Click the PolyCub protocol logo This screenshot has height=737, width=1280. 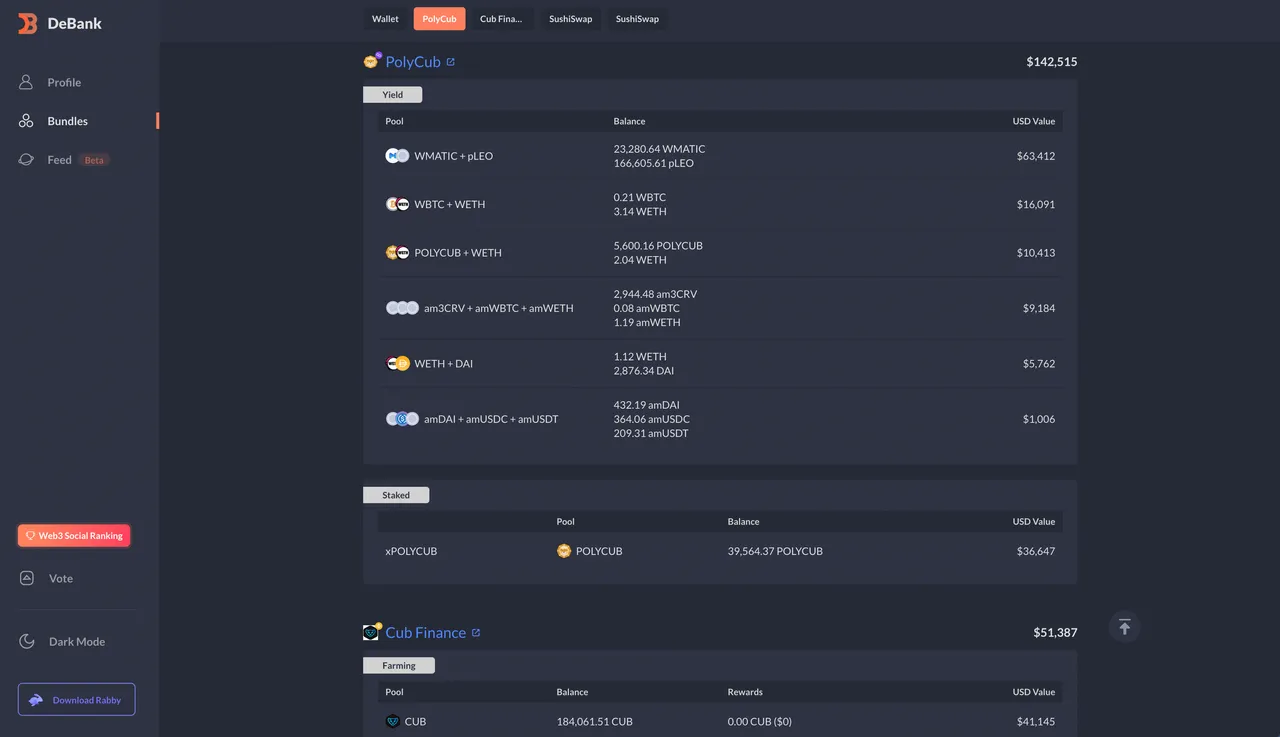pos(372,61)
